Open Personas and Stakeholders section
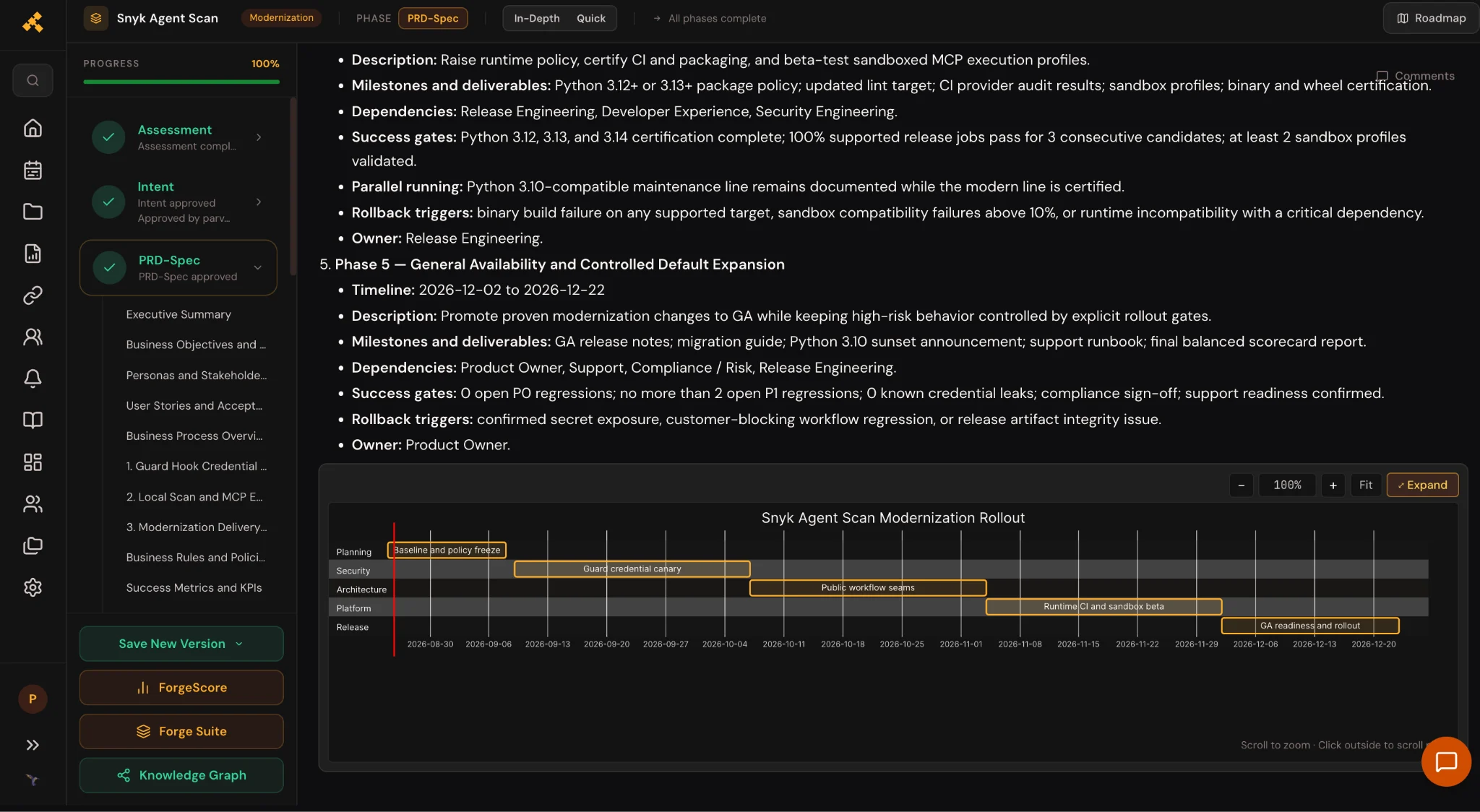 tap(196, 375)
